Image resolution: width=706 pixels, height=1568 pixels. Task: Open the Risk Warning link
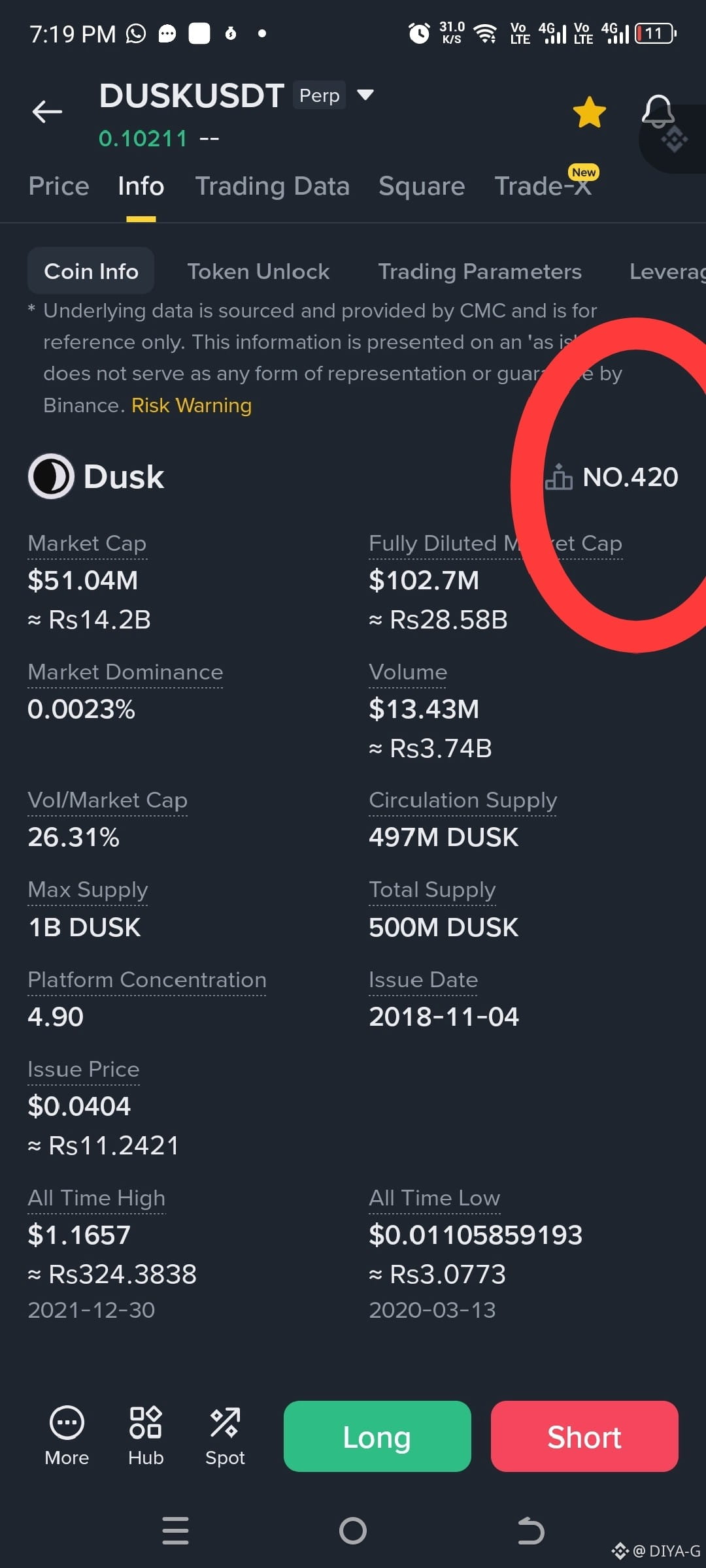[x=192, y=406]
